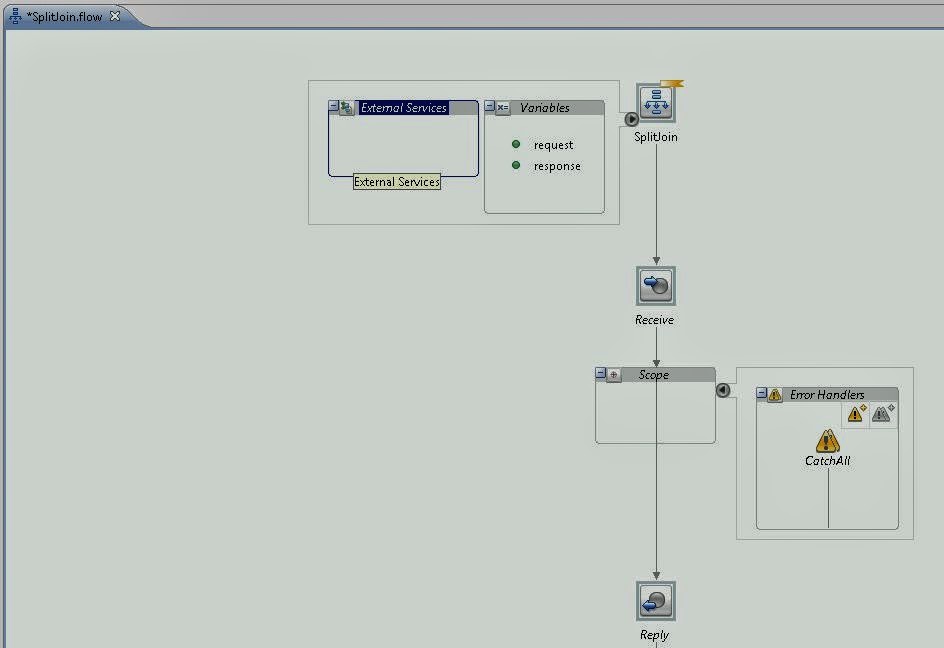Screen dimensions: 944x648
Task: Toggle the Scope error handlers arrow
Action: coord(723,390)
